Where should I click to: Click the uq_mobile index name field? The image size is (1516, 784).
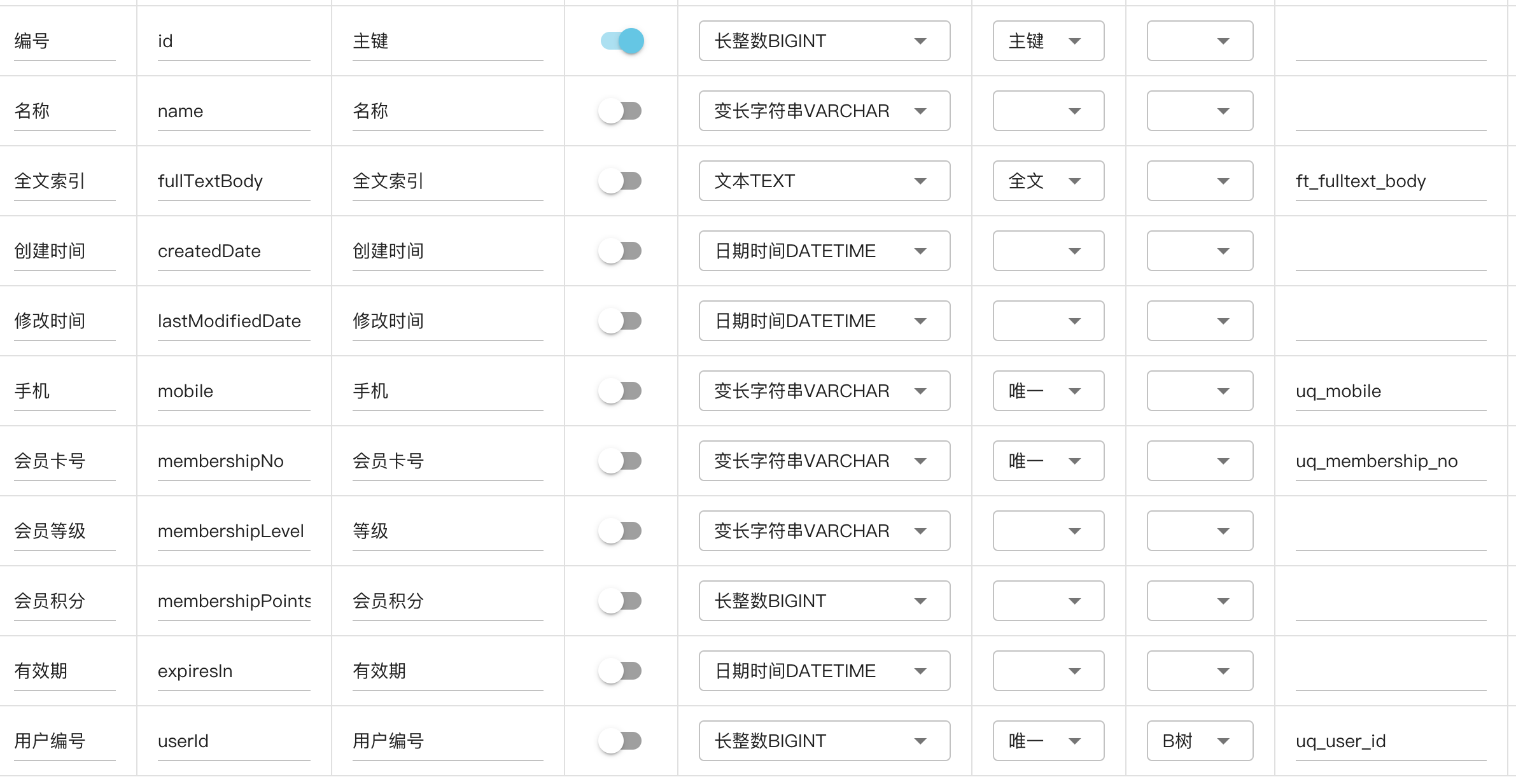1390,391
